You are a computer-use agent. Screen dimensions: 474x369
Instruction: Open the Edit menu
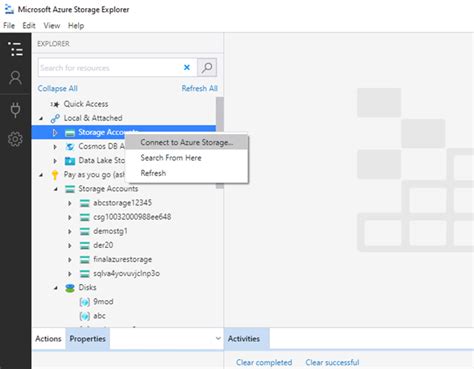(x=29, y=26)
